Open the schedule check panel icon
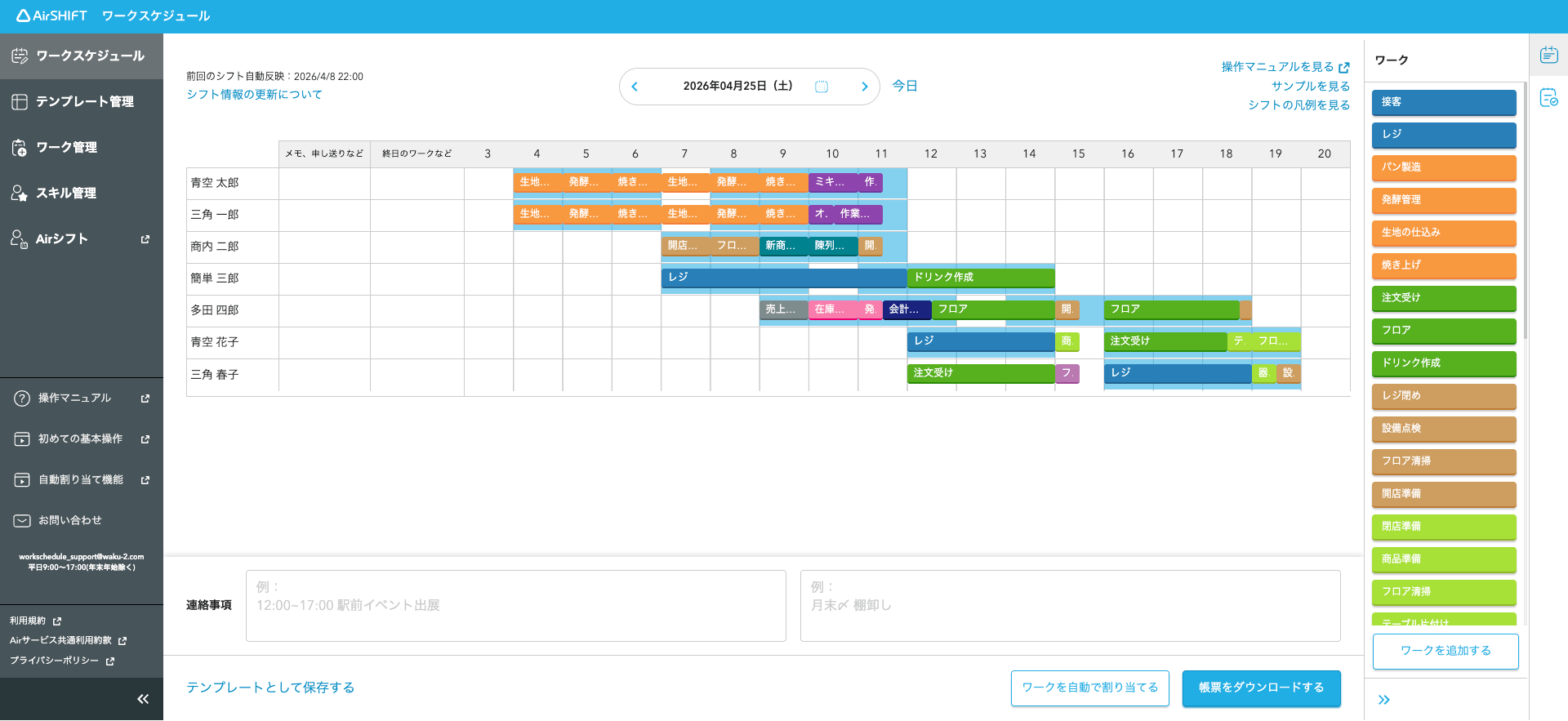This screenshot has height=721, width=1568. coord(1548,98)
